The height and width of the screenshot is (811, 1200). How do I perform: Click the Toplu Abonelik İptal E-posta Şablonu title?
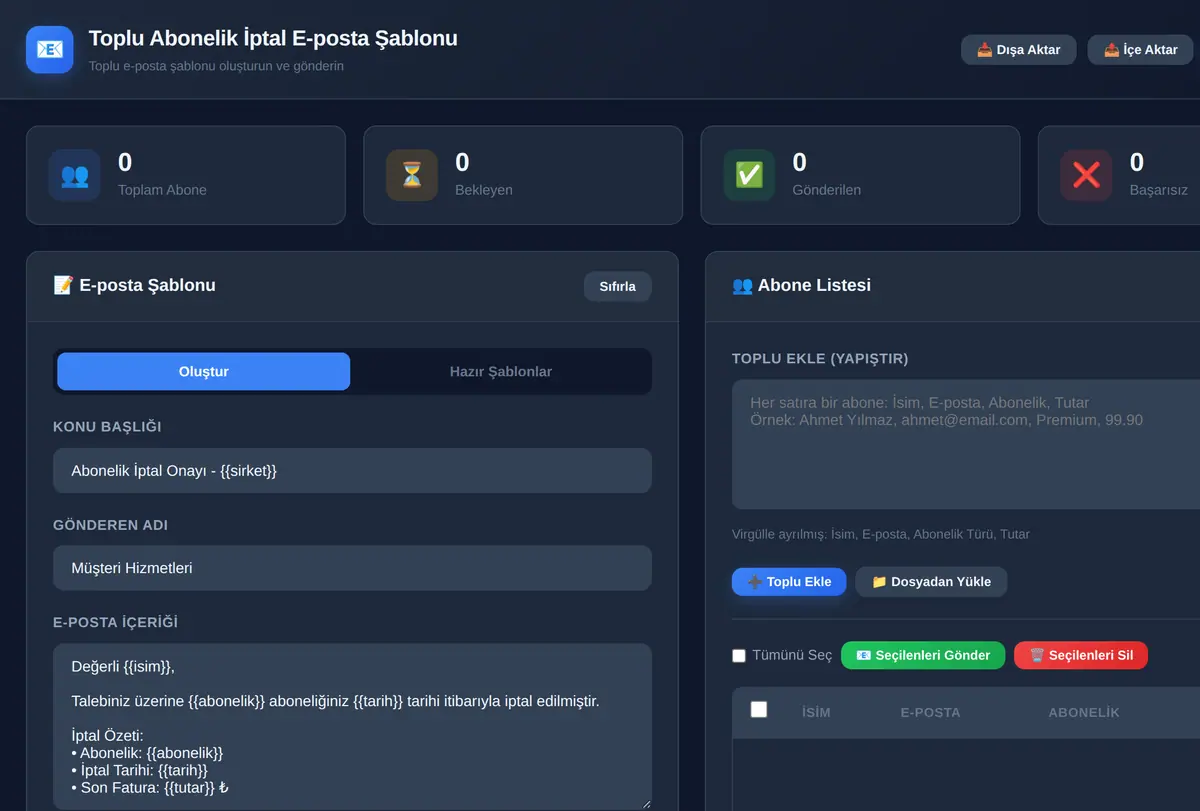click(x=273, y=39)
